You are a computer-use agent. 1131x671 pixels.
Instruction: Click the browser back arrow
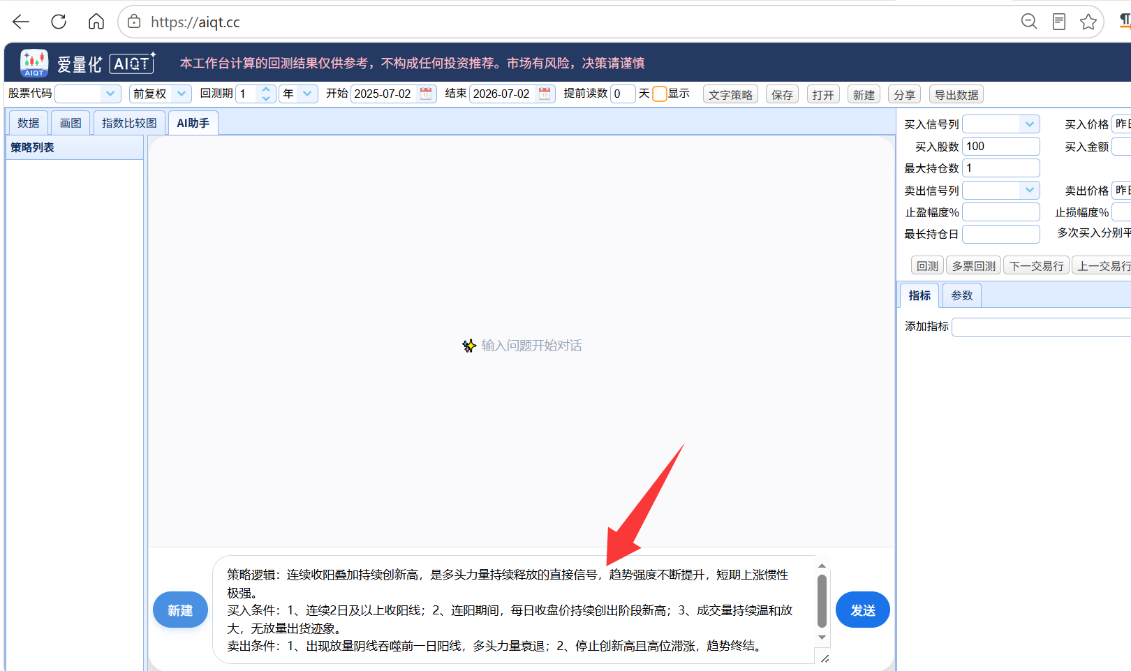coord(21,22)
